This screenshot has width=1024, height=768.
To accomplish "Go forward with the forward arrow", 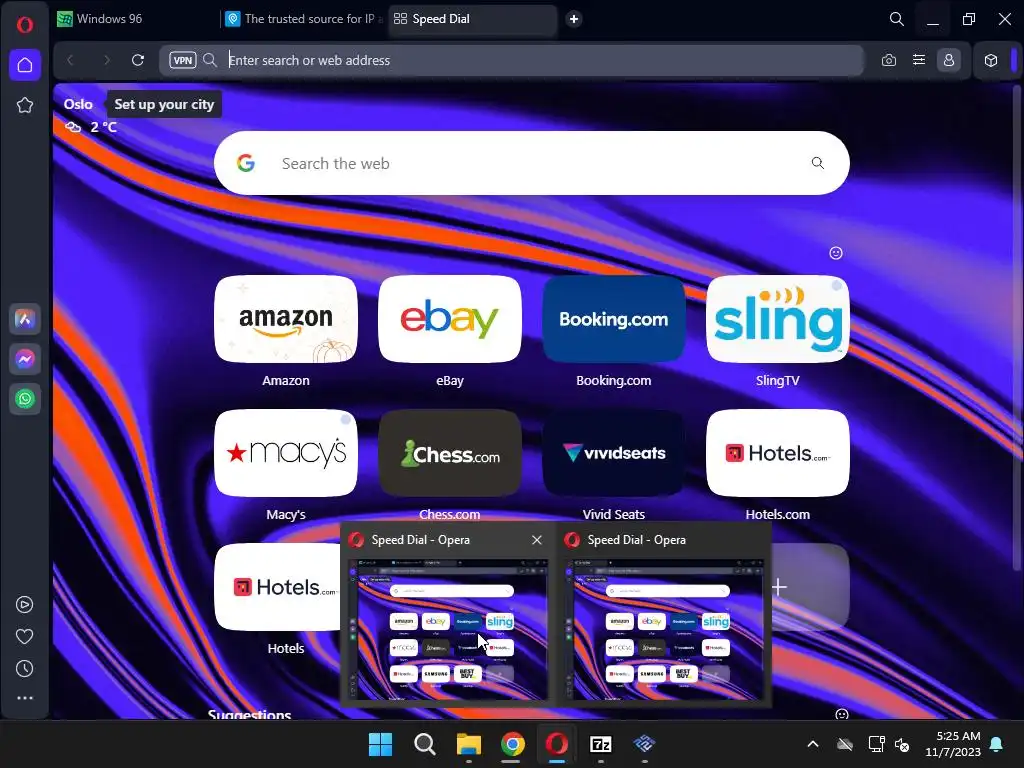I will (x=106, y=60).
